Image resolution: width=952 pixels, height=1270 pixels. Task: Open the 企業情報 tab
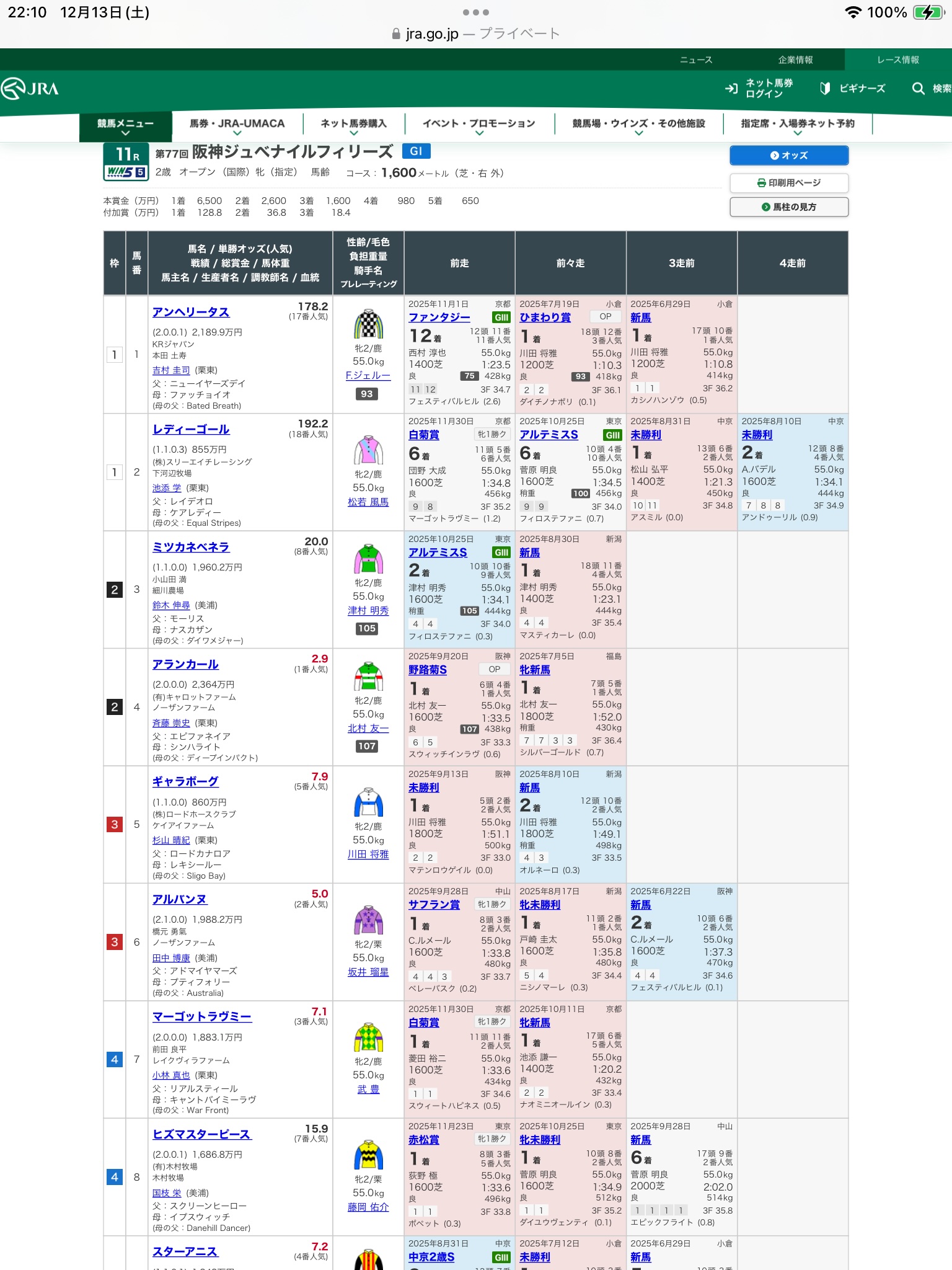click(x=796, y=60)
